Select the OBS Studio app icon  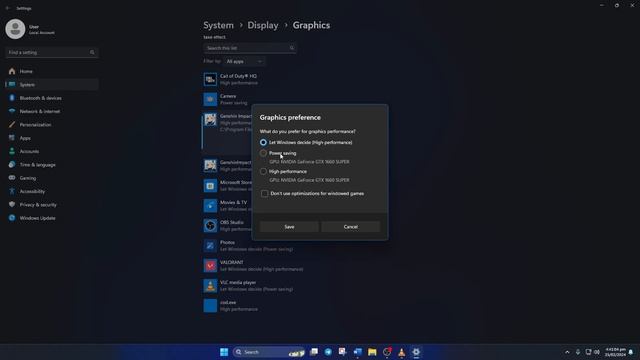point(210,226)
